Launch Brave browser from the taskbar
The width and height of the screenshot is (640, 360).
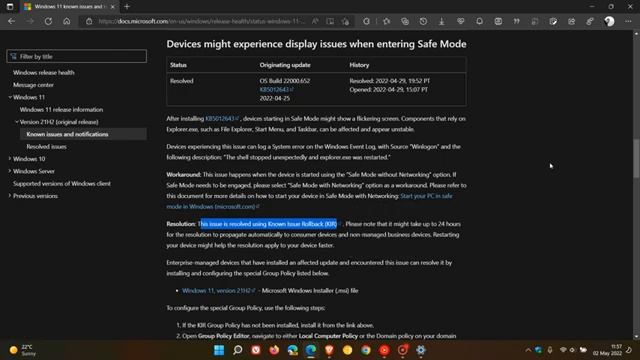pyautogui.click(x=329, y=350)
